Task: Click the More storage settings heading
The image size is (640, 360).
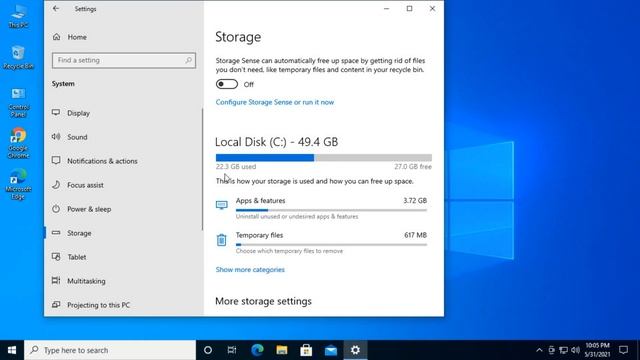Action: [263, 301]
